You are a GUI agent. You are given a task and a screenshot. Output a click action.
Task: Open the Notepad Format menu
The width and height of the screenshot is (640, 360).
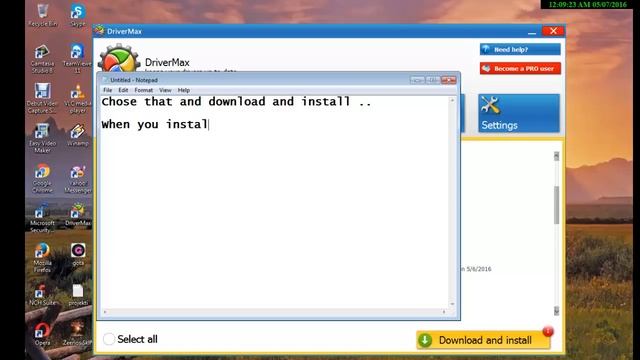tap(144, 90)
